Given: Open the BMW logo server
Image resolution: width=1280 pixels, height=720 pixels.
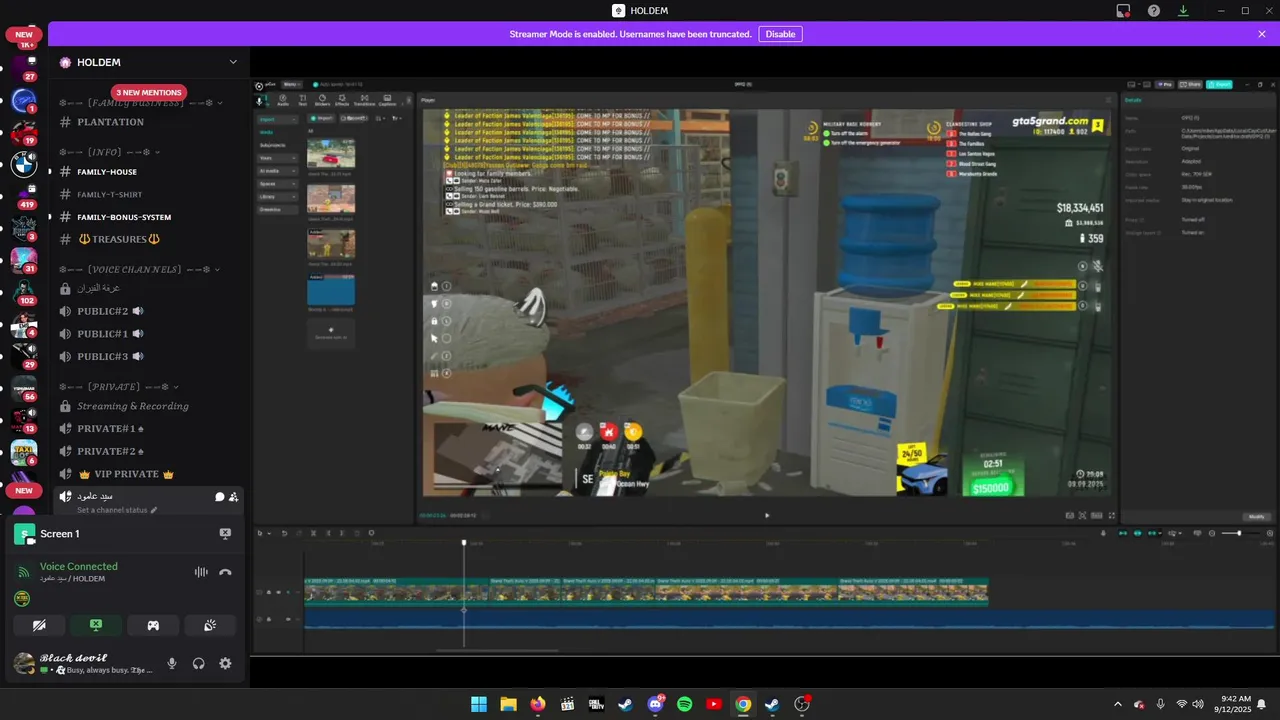Looking at the screenshot, I should 24,166.
